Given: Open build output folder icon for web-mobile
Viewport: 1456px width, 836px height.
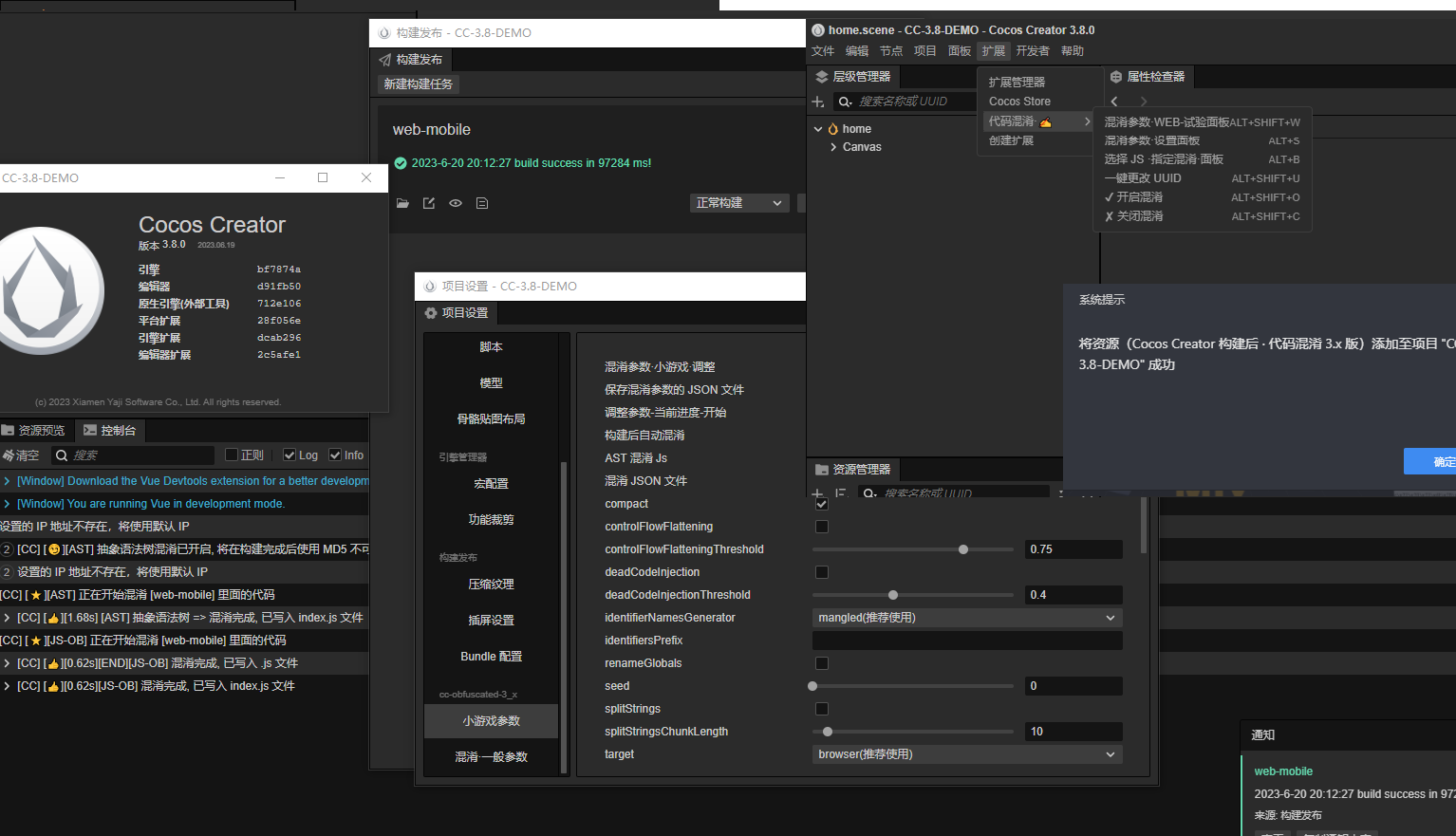Looking at the screenshot, I should pyautogui.click(x=402, y=203).
